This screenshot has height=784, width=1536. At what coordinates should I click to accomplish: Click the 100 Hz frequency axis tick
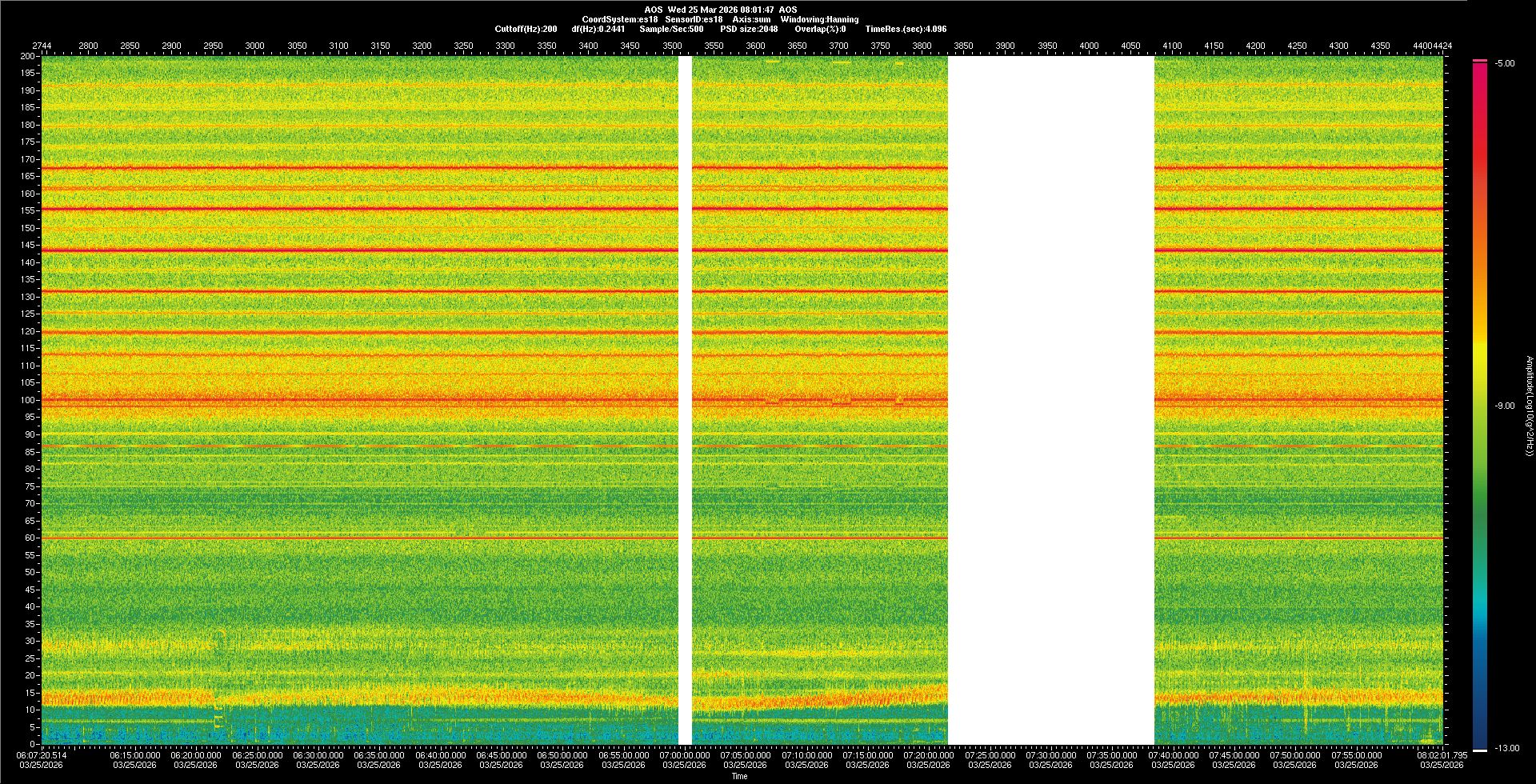click(x=29, y=400)
